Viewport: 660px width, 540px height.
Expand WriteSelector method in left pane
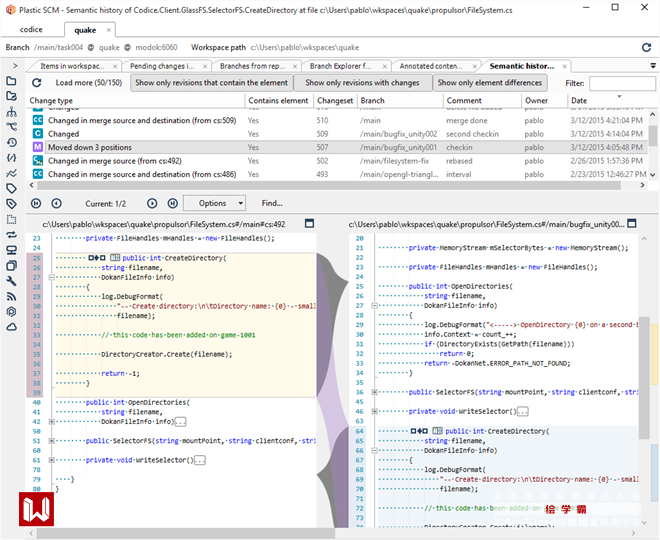click(51, 460)
